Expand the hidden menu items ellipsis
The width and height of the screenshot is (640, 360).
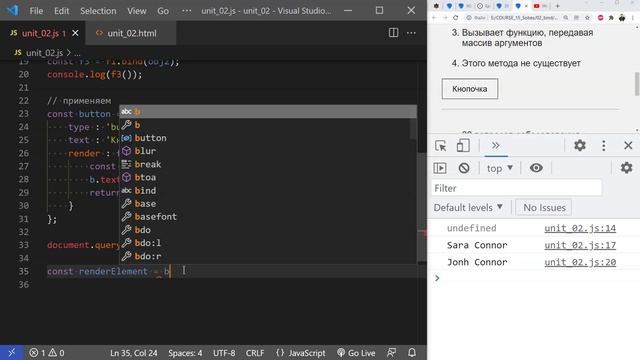click(x=186, y=11)
